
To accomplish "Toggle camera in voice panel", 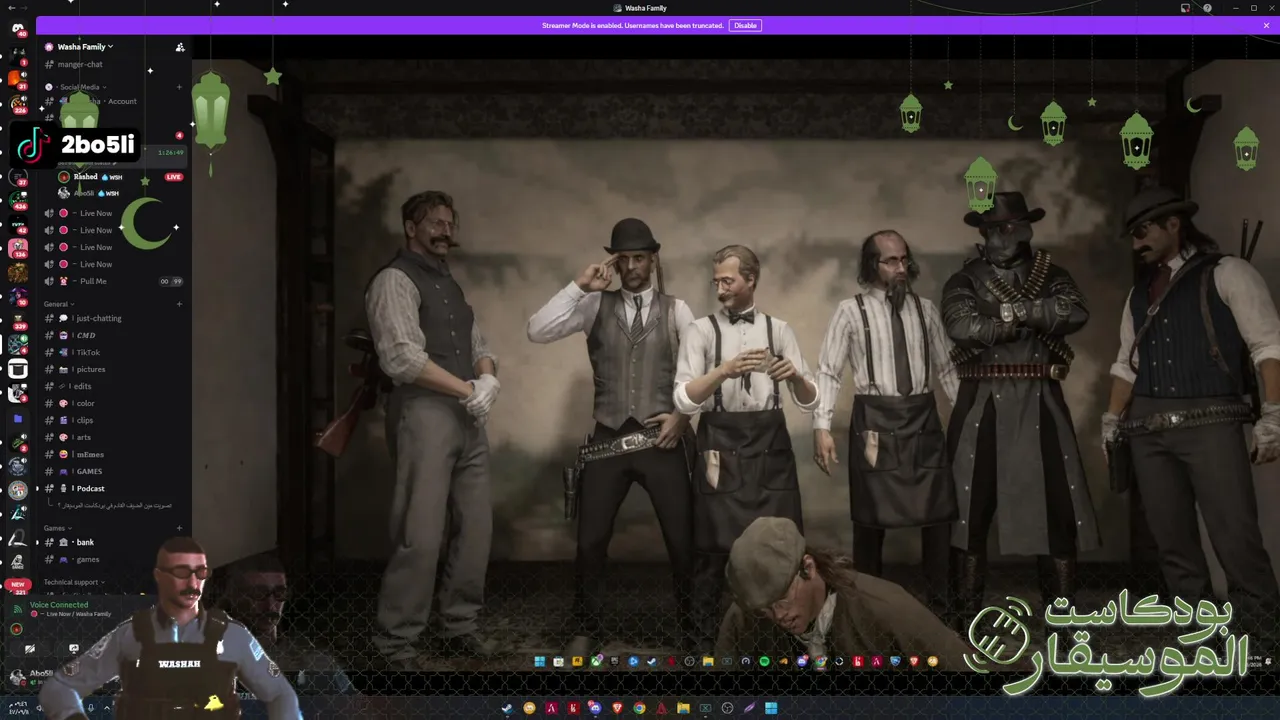I will (30, 649).
